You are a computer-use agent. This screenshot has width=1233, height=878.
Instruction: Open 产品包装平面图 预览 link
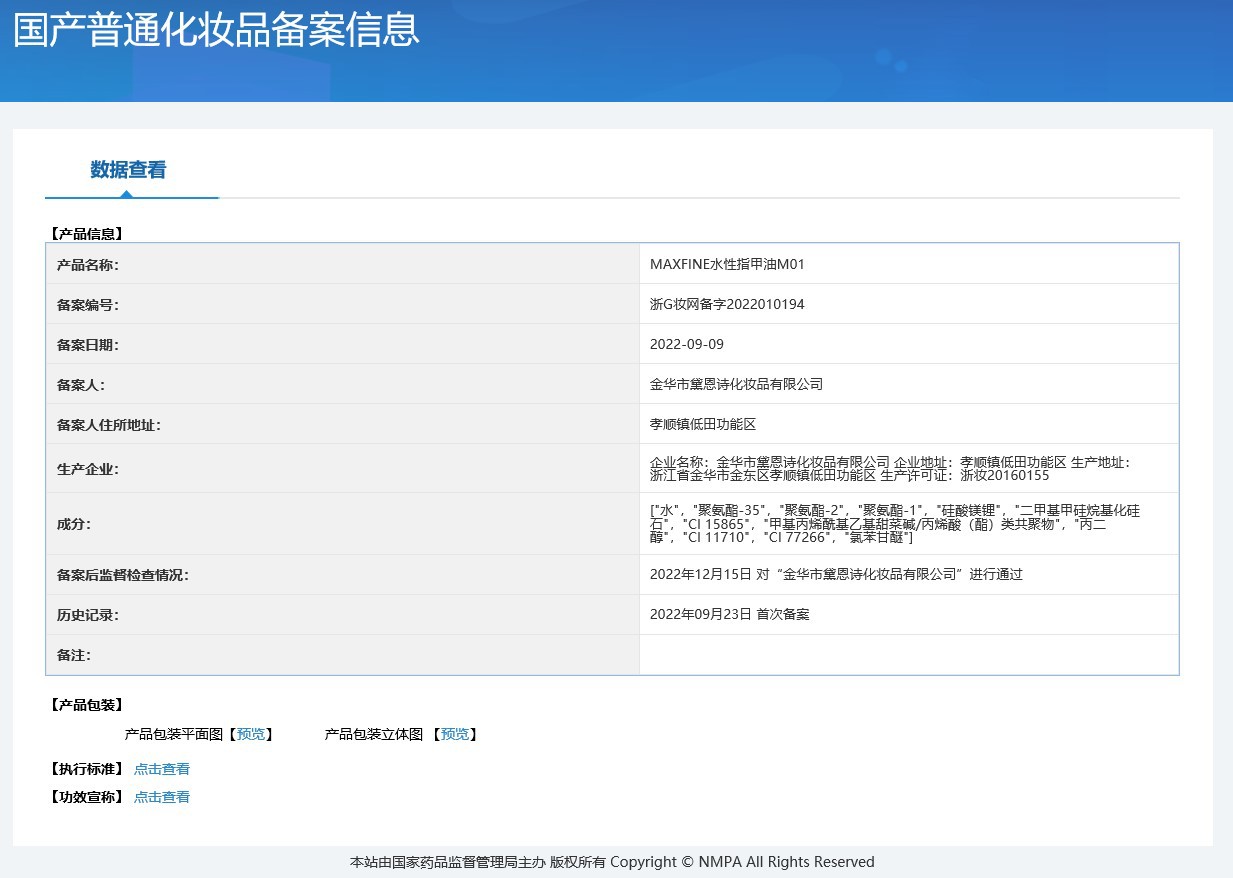point(251,734)
